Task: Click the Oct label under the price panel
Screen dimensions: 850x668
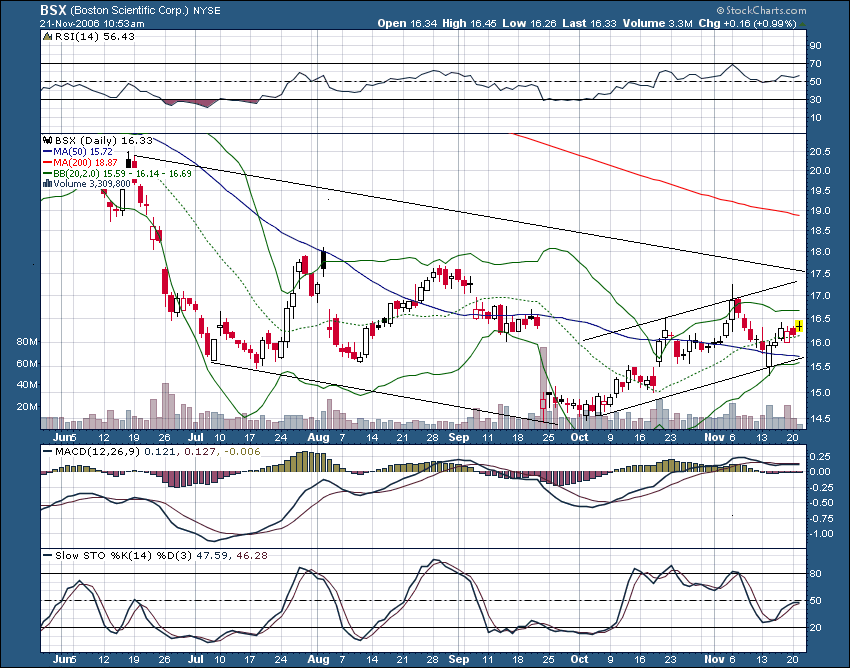Action: point(579,437)
